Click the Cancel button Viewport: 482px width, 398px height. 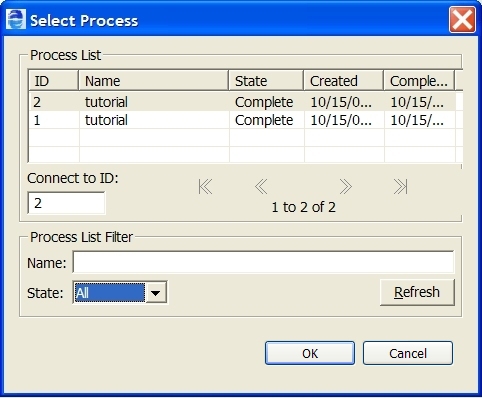click(408, 353)
